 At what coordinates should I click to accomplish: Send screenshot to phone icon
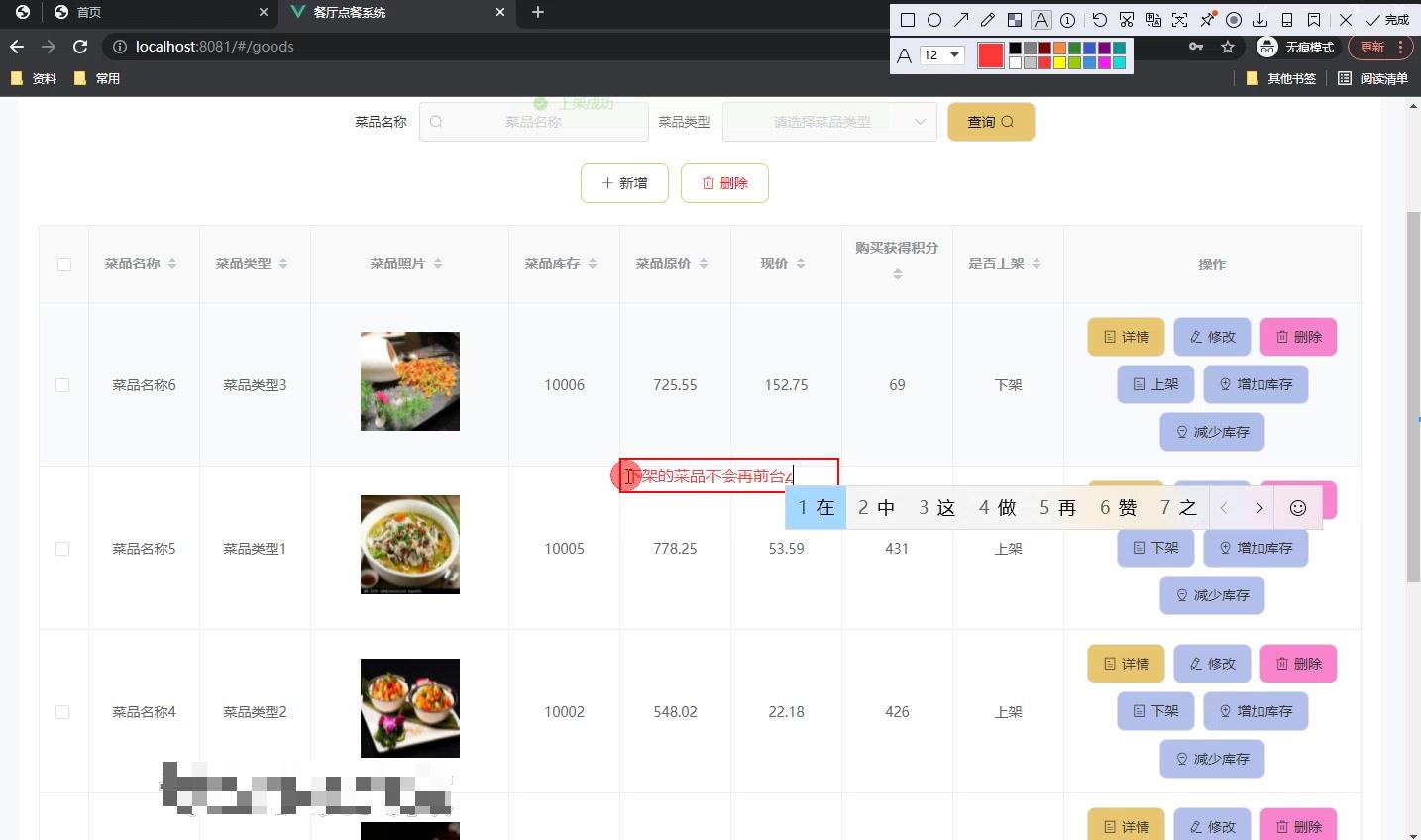(1287, 20)
